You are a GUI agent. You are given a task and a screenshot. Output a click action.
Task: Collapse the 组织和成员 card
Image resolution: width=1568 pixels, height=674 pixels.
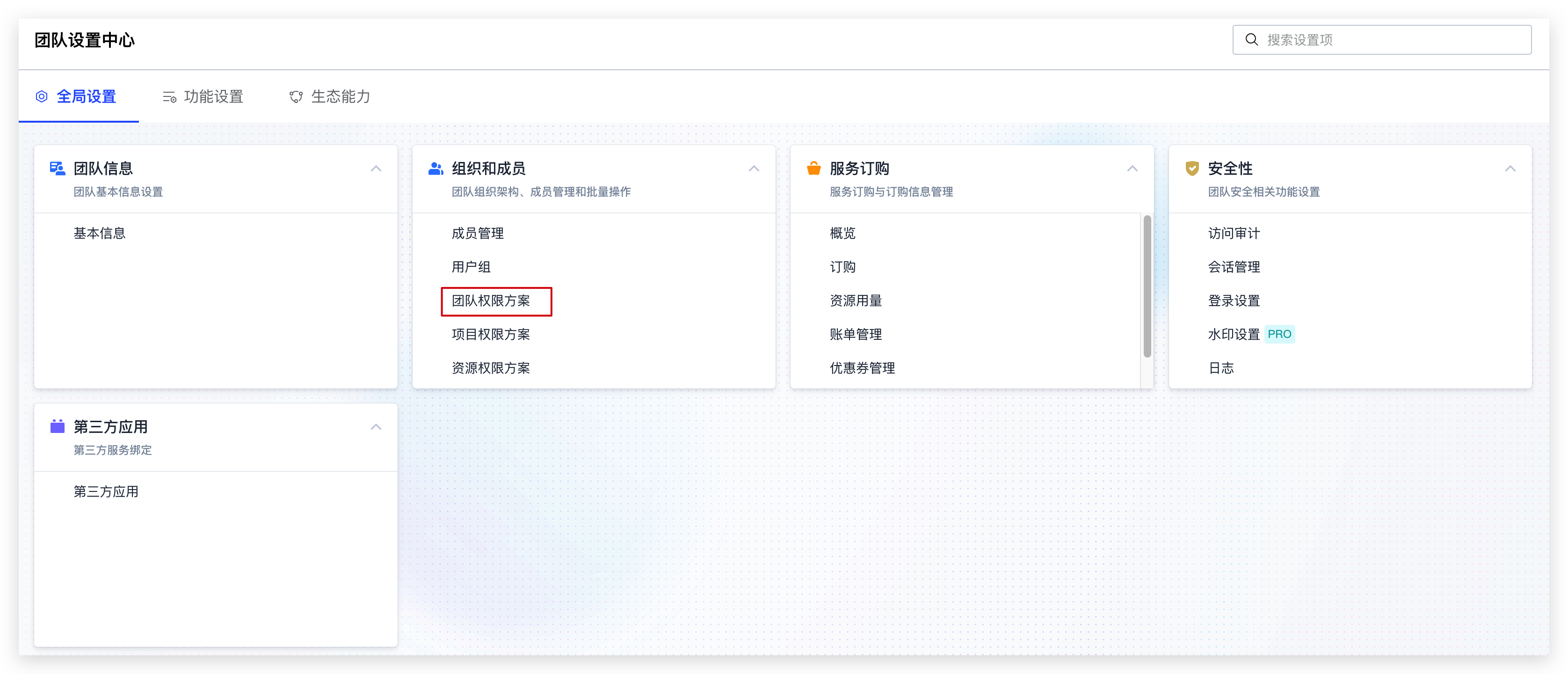754,168
